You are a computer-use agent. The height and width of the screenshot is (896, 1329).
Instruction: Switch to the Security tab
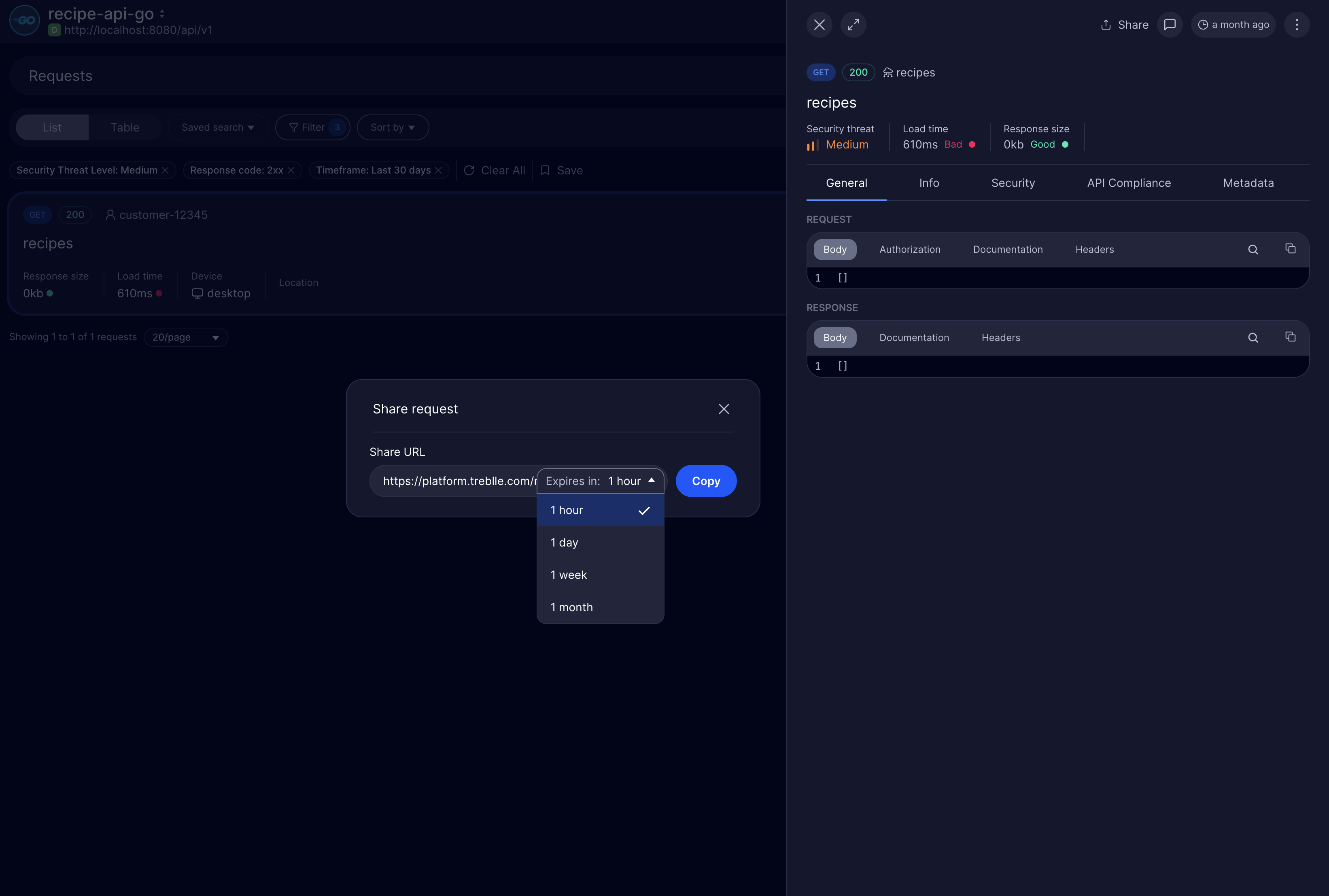pos(1012,183)
